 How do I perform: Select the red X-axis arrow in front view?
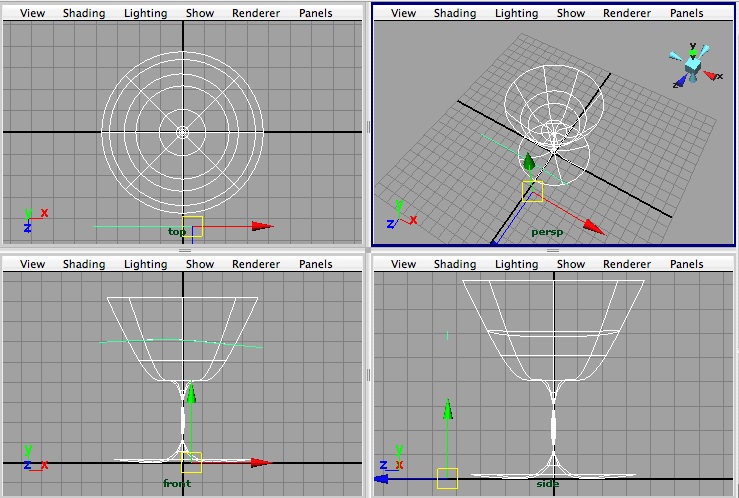pyautogui.click(x=261, y=463)
